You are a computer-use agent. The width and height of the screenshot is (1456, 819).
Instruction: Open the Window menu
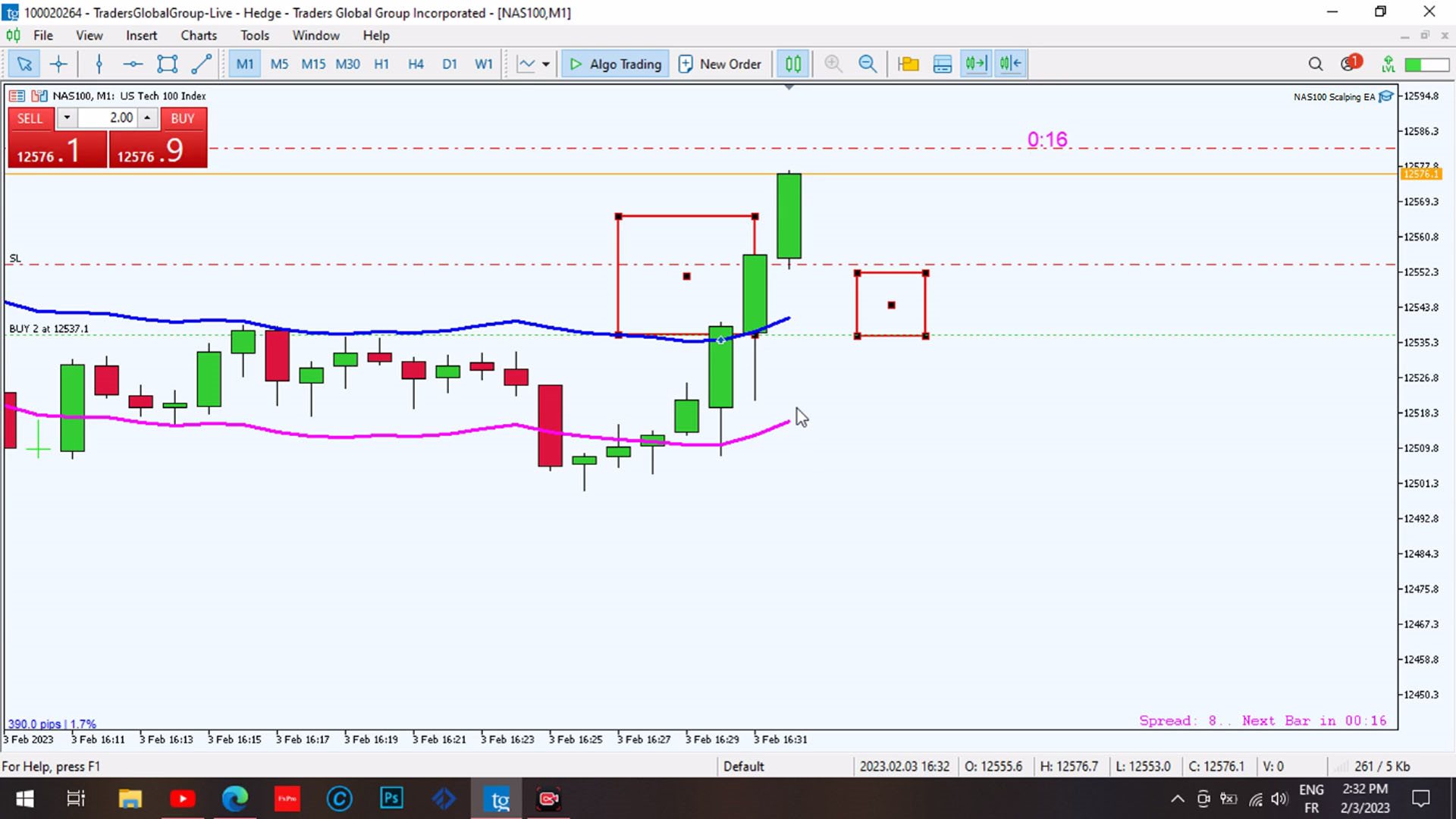tap(315, 35)
